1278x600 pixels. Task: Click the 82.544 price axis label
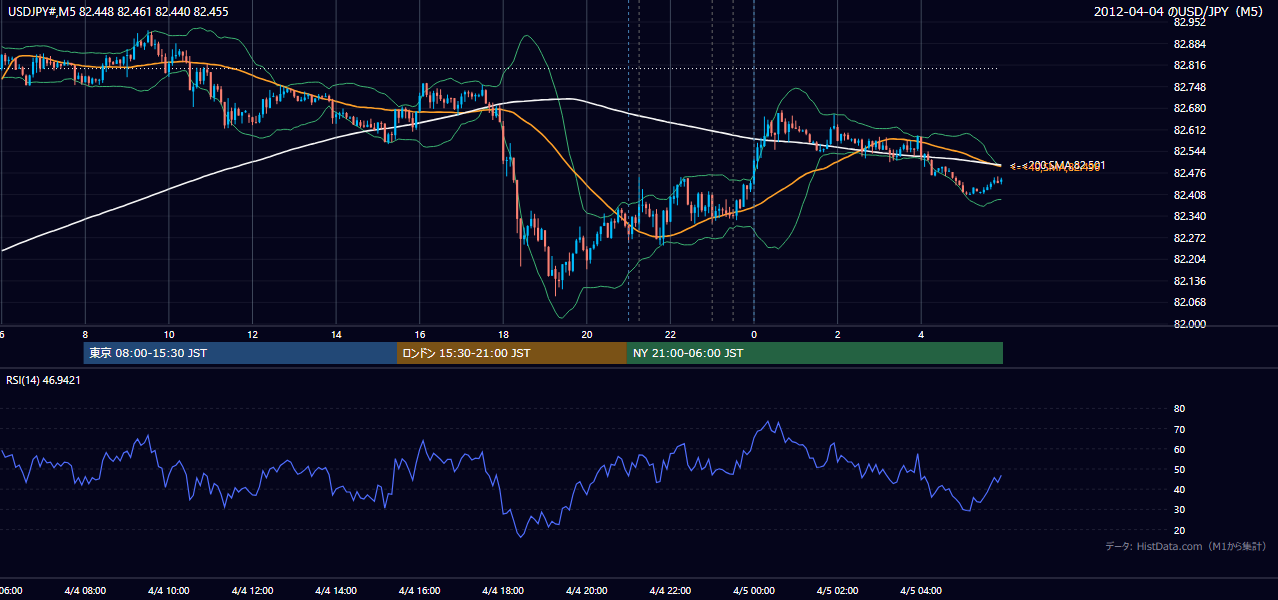pos(1190,152)
